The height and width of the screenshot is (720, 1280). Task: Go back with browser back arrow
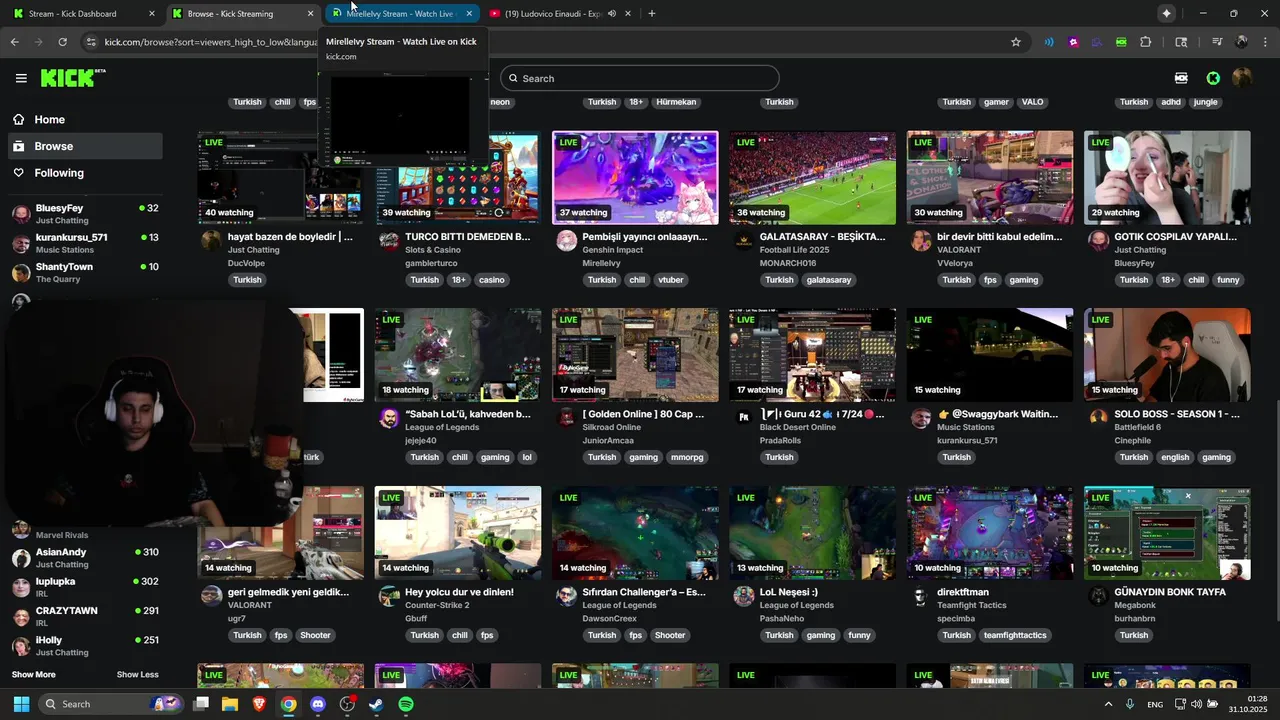[14, 42]
